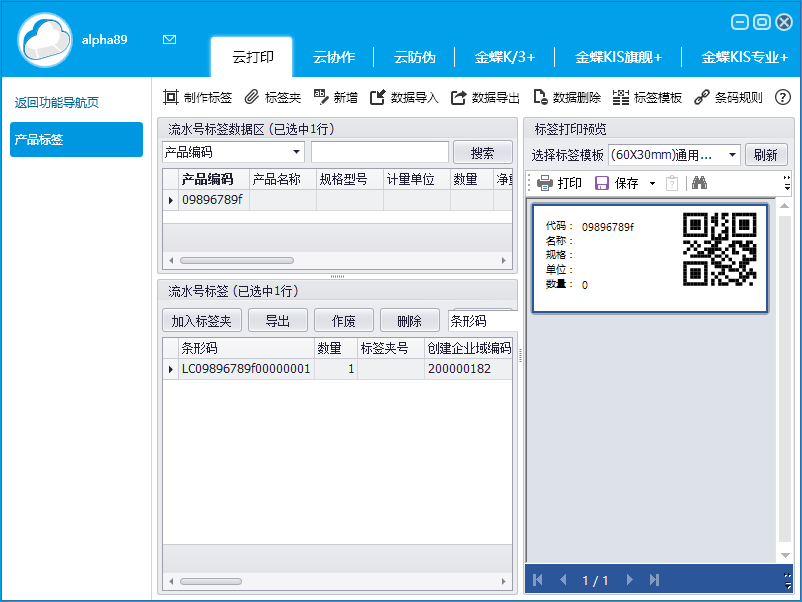Image resolution: width=802 pixels, height=602 pixels.
Task: Click the 删除 button
Action: point(410,321)
